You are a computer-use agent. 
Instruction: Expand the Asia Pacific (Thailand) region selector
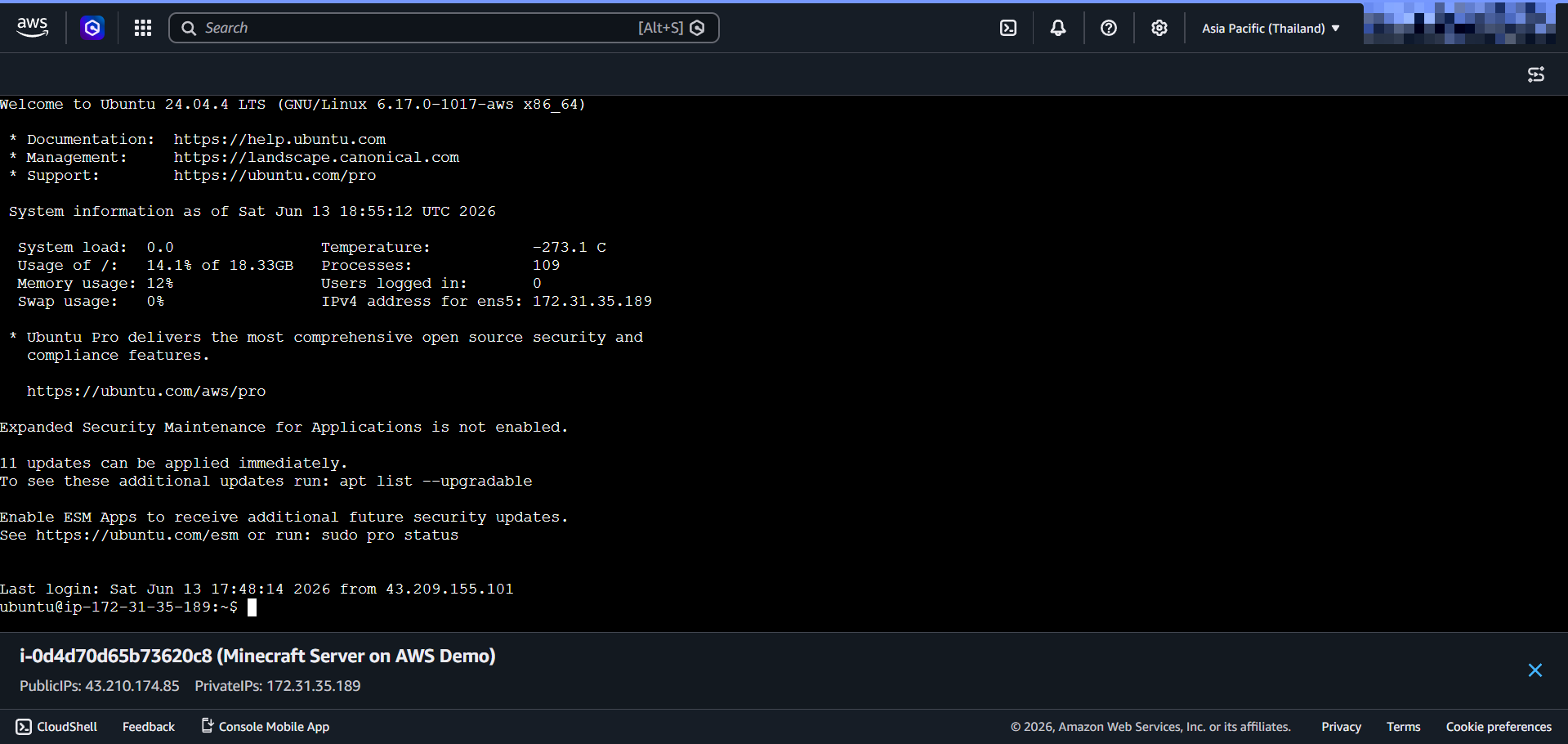(x=1271, y=28)
